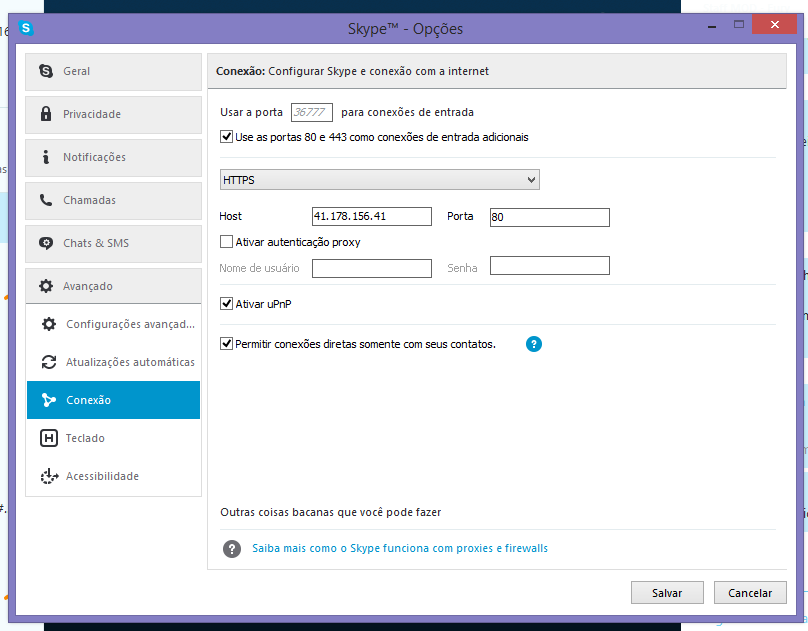Uncheck use ports 80 and 443 option

click(226, 137)
